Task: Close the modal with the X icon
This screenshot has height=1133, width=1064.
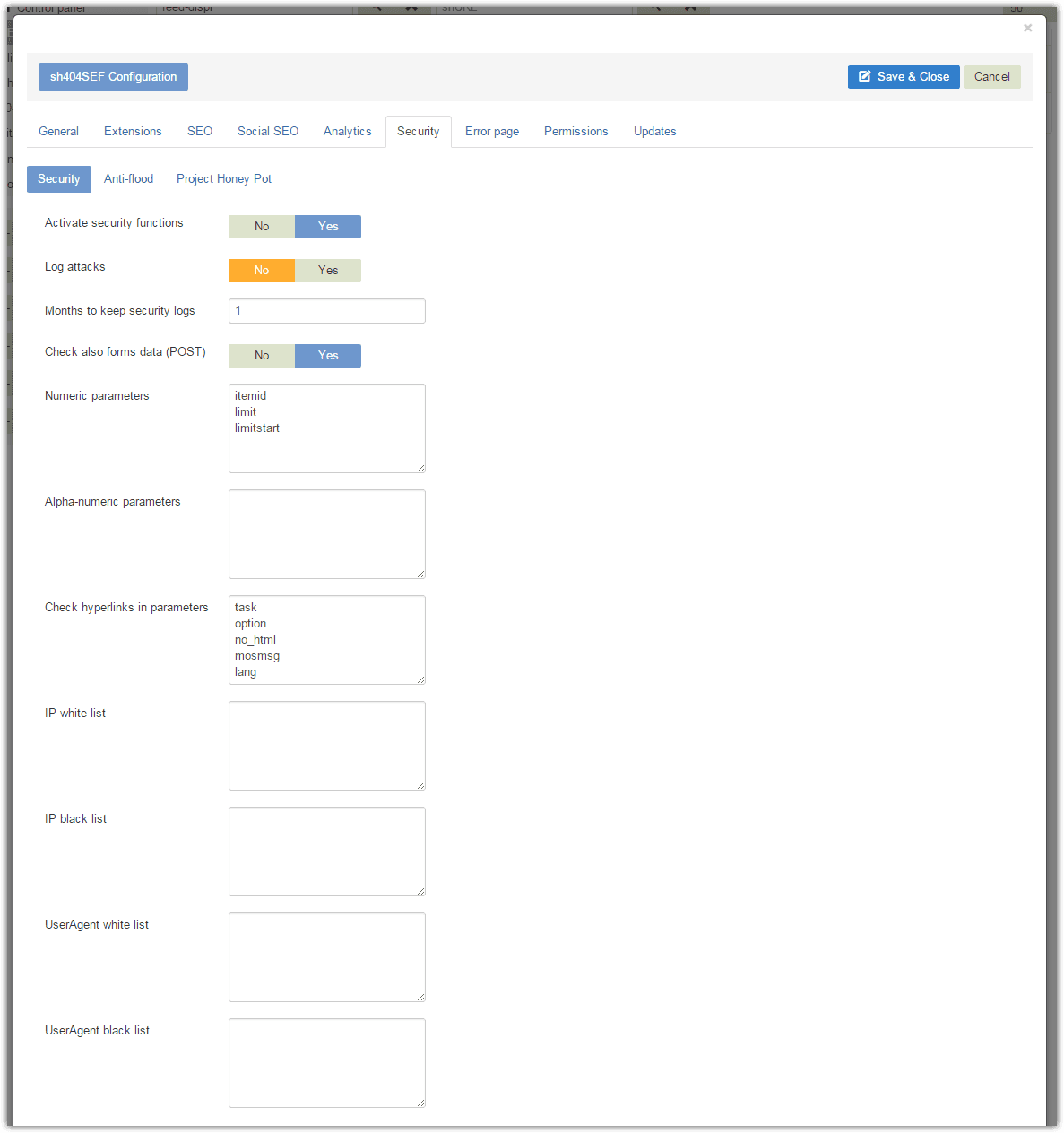Action: (x=1028, y=28)
